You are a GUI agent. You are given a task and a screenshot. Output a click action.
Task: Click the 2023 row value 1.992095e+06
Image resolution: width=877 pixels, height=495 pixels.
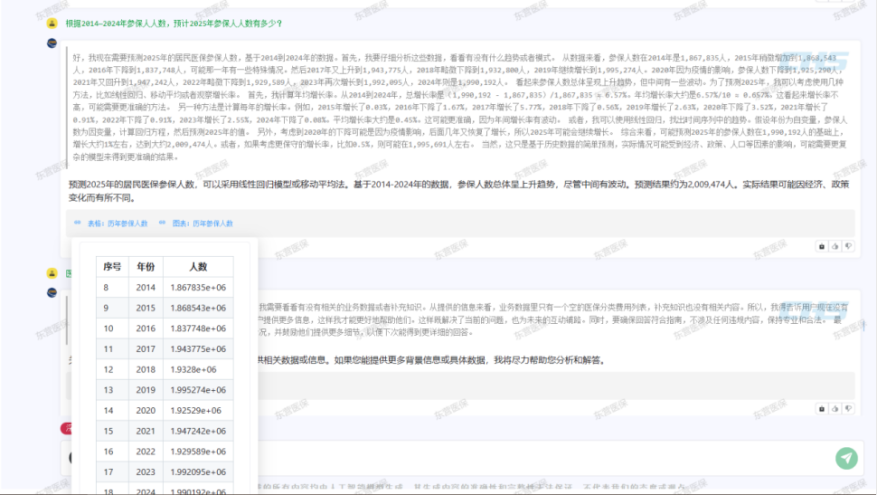pos(198,471)
